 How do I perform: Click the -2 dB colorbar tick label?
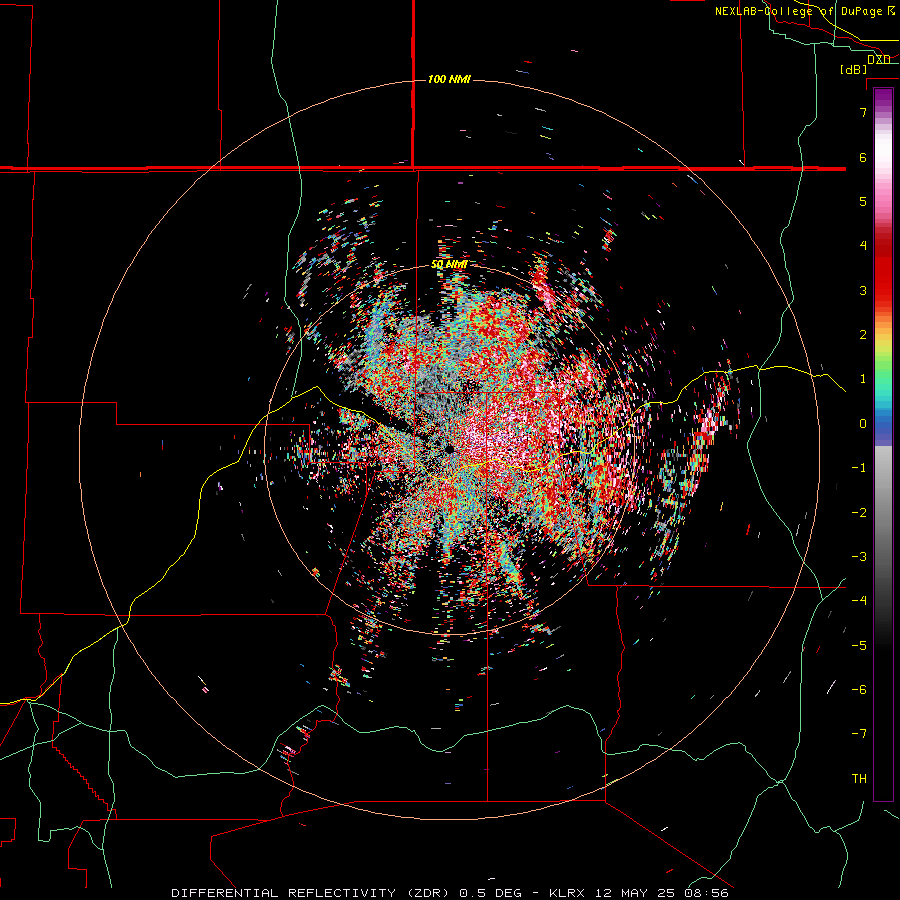click(x=859, y=513)
